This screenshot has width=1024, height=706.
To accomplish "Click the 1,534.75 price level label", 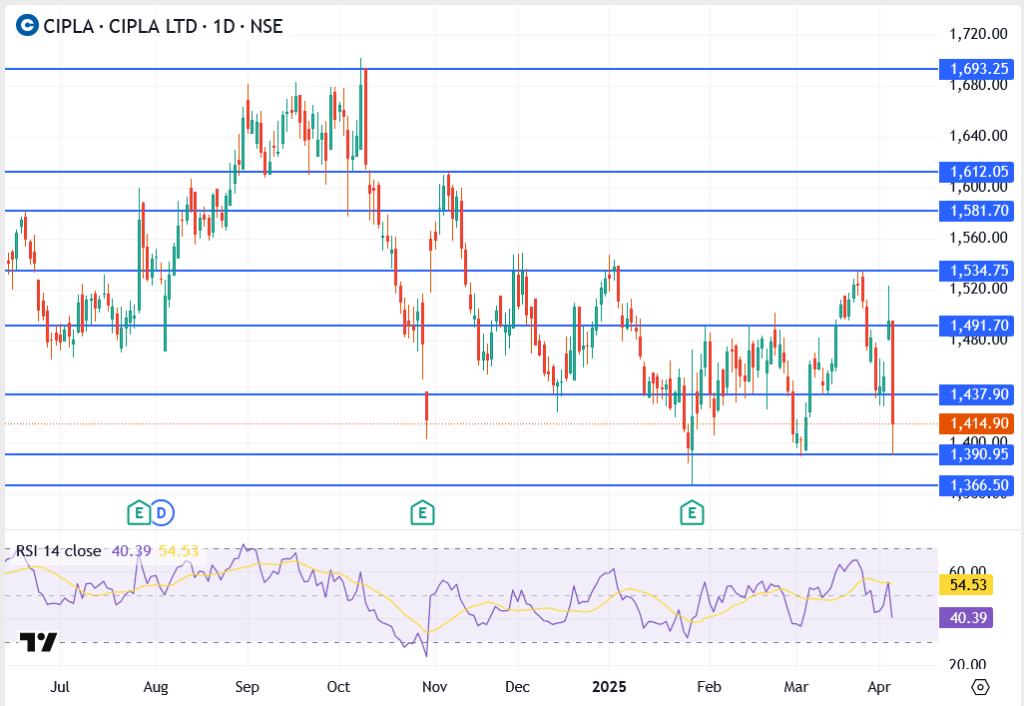I will coord(977,271).
